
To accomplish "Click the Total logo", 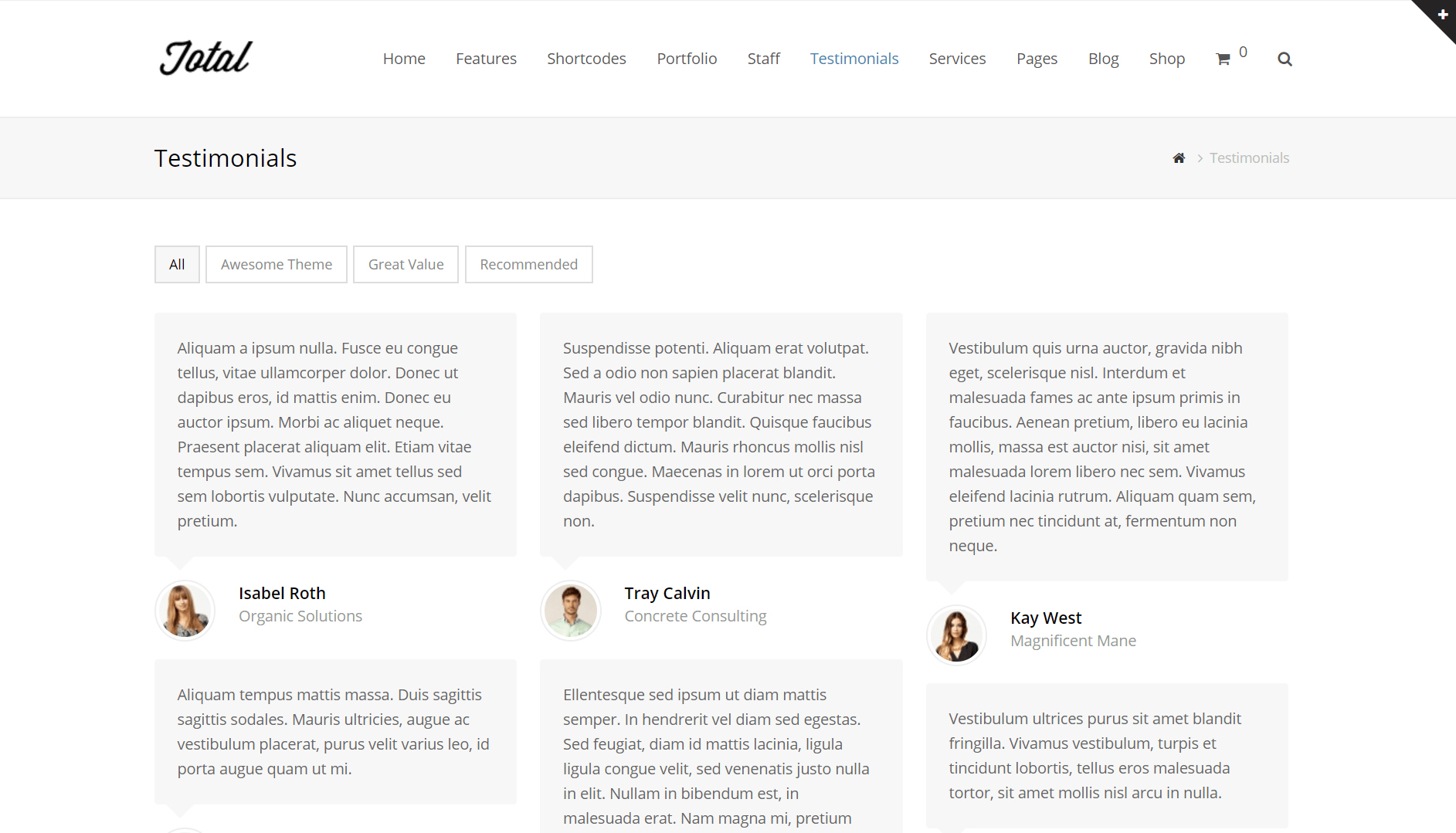I will click(206, 58).
